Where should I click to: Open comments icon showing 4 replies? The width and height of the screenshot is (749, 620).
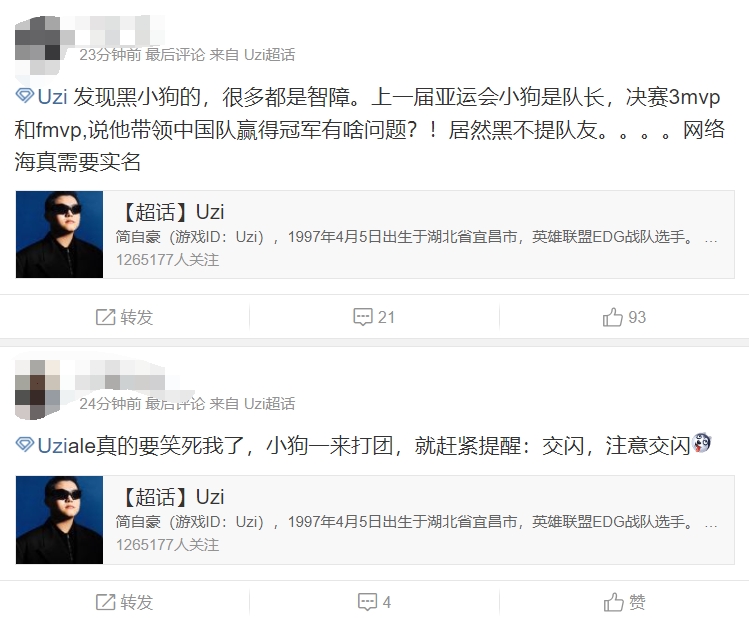pyautogui.click(x=367, y=602)
